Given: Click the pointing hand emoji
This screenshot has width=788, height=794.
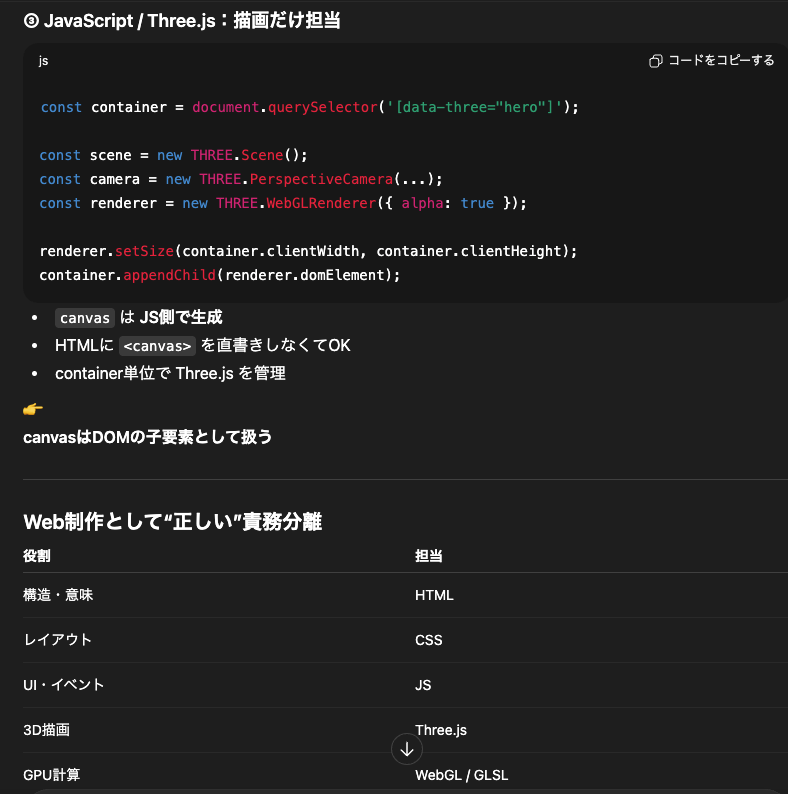Looking at the screenshot, I should coord(33,409).
